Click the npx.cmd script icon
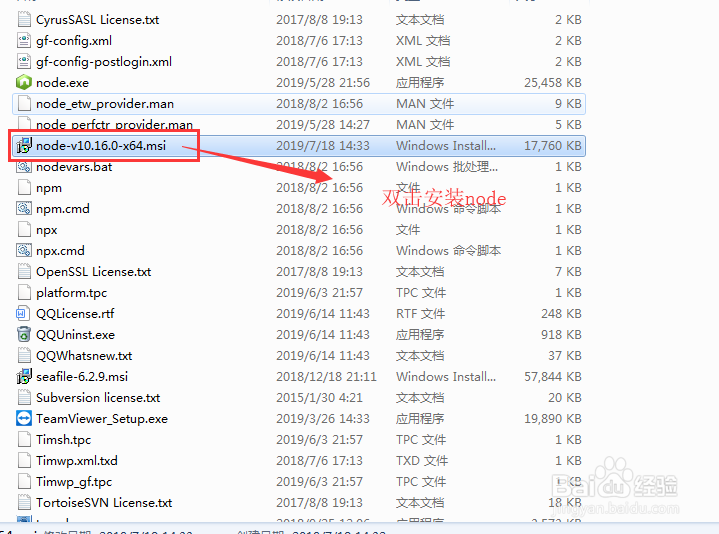This screenshot has height=534, width=719. click(24, 251)
